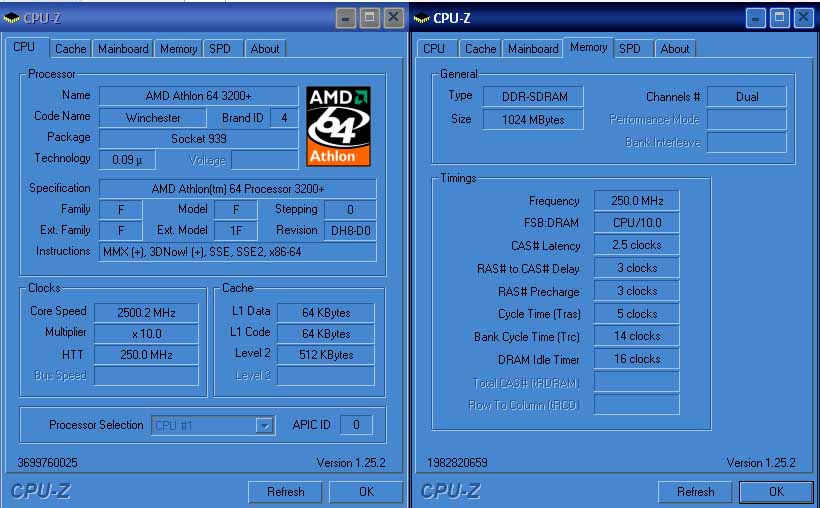Image resolution: width=820 pixels, height=508 pixels.
Task: Open the Processor Selection CPU #1 dropdown
Action: (265, 425)
